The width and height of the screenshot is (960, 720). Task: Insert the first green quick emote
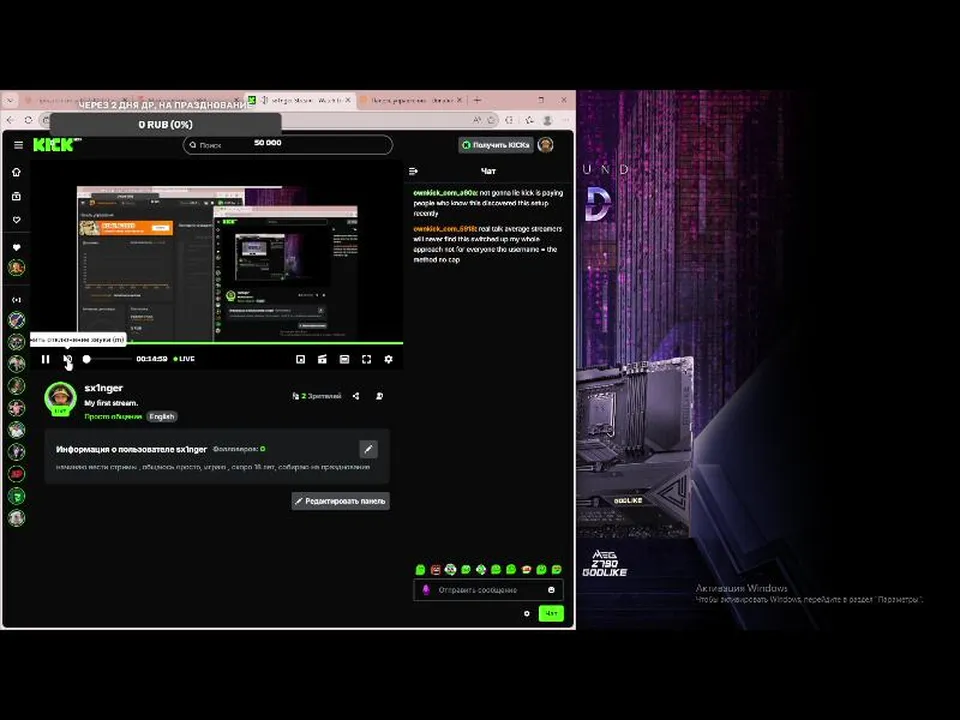tap(421, 570)
